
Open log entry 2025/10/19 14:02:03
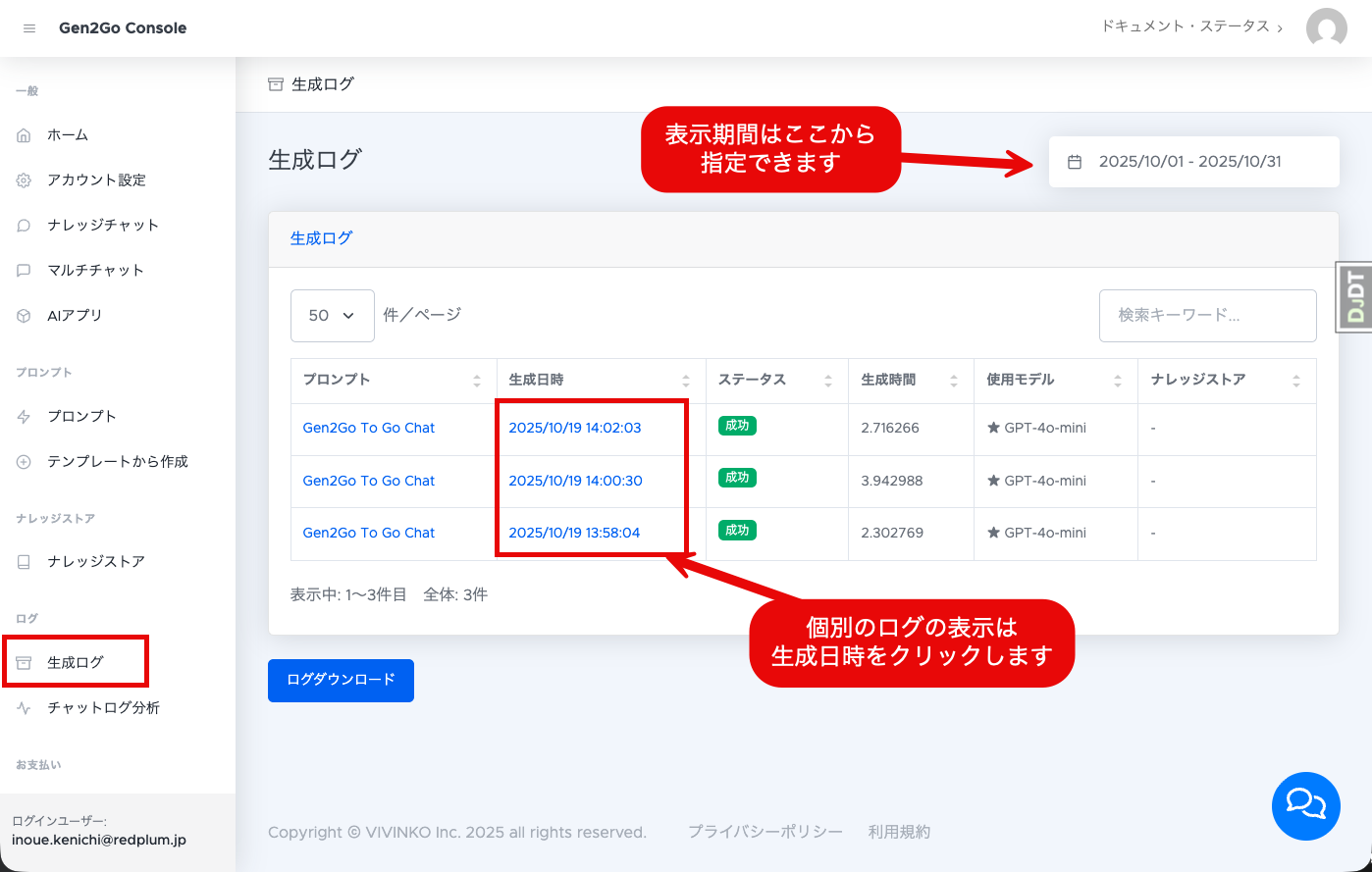(x=574, y=429)
